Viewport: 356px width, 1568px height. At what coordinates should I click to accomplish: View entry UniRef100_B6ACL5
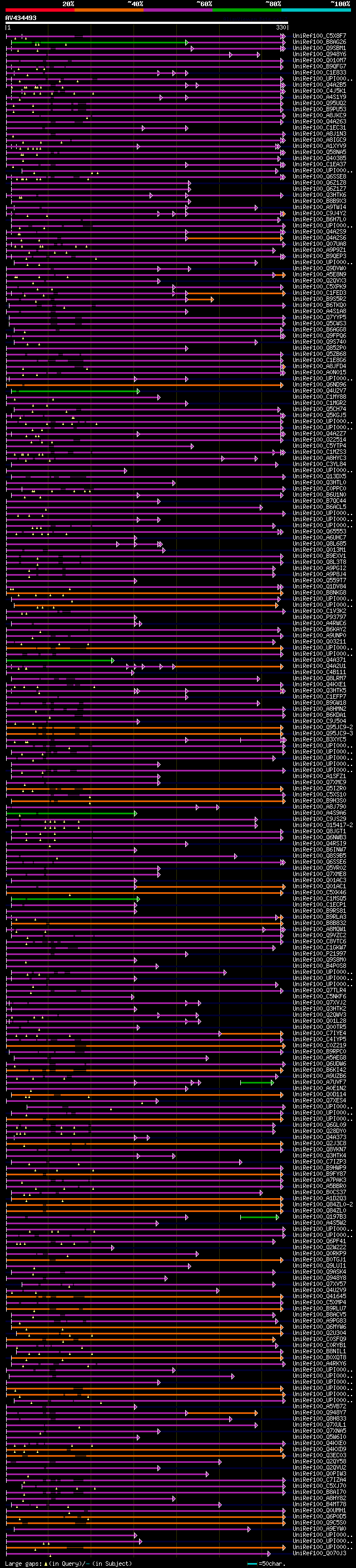pos(319,507)
